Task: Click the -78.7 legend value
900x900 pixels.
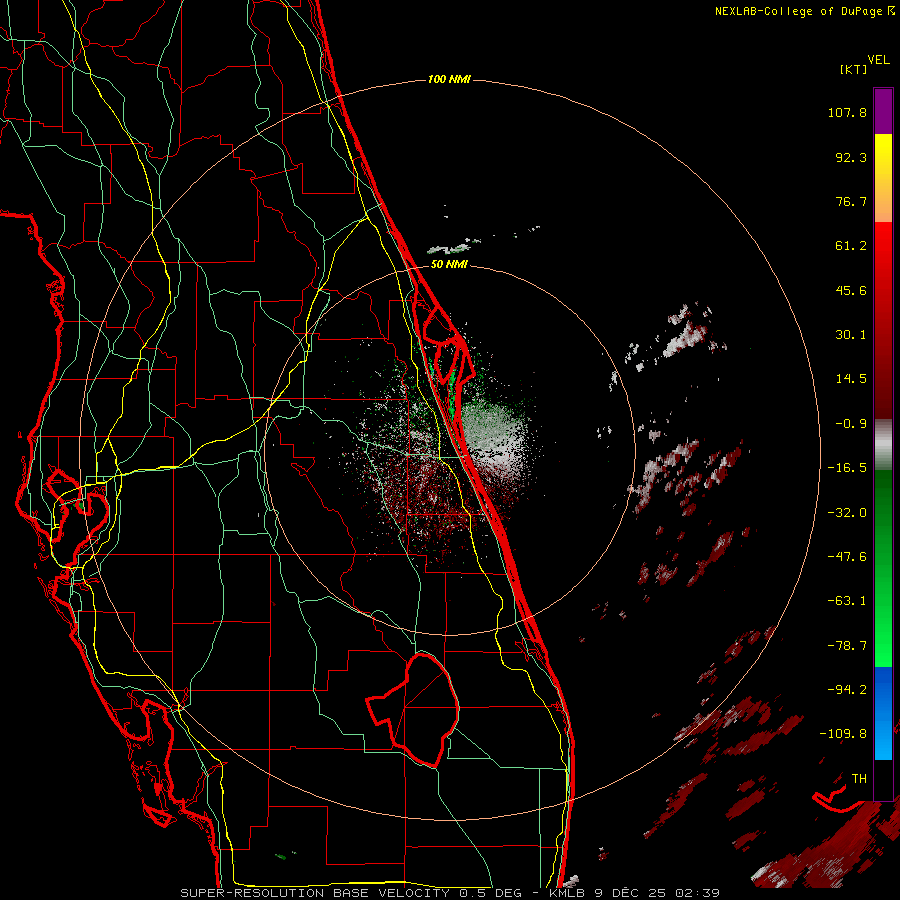Action: pos(847,646)
